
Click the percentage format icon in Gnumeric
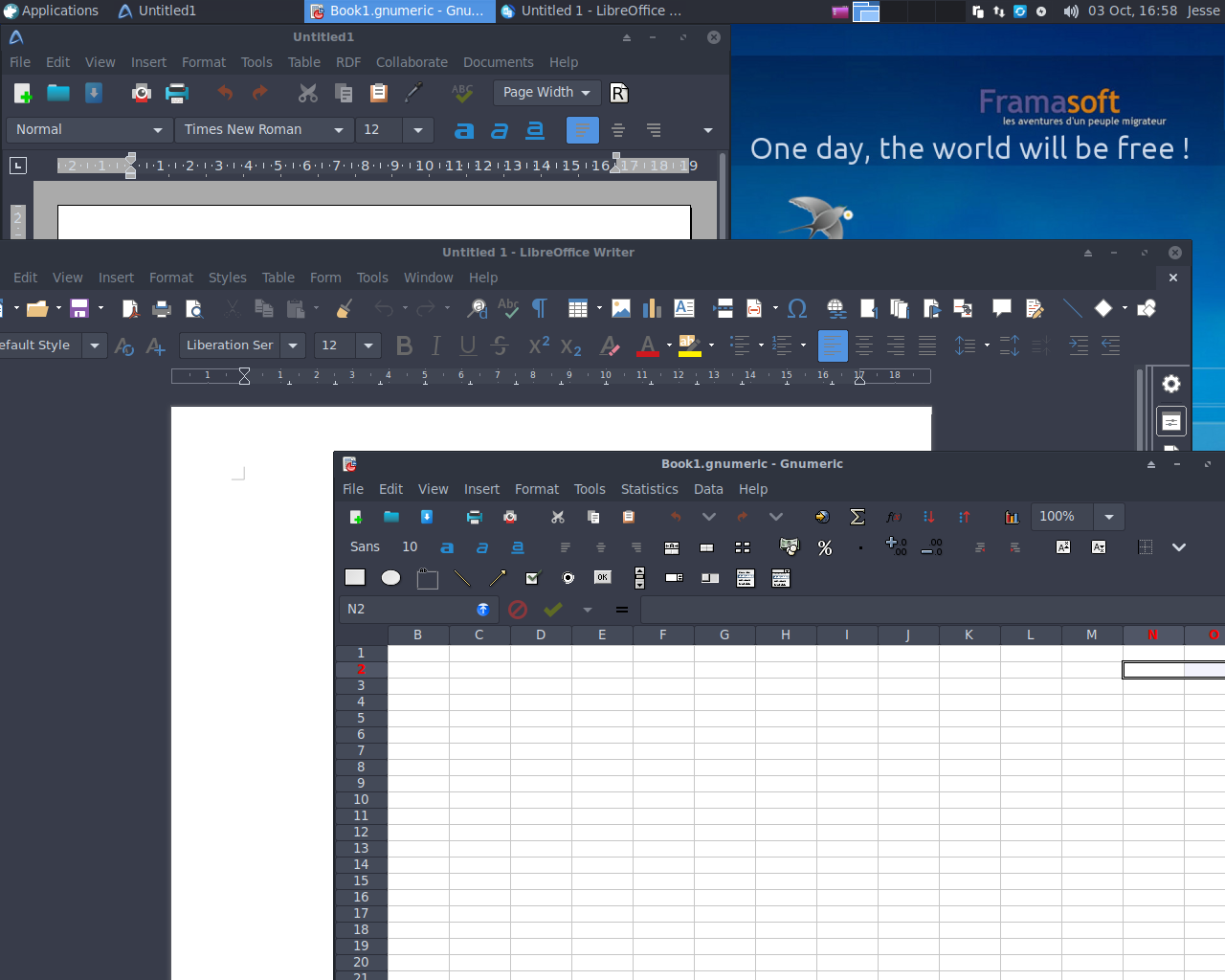coord(825,547)
